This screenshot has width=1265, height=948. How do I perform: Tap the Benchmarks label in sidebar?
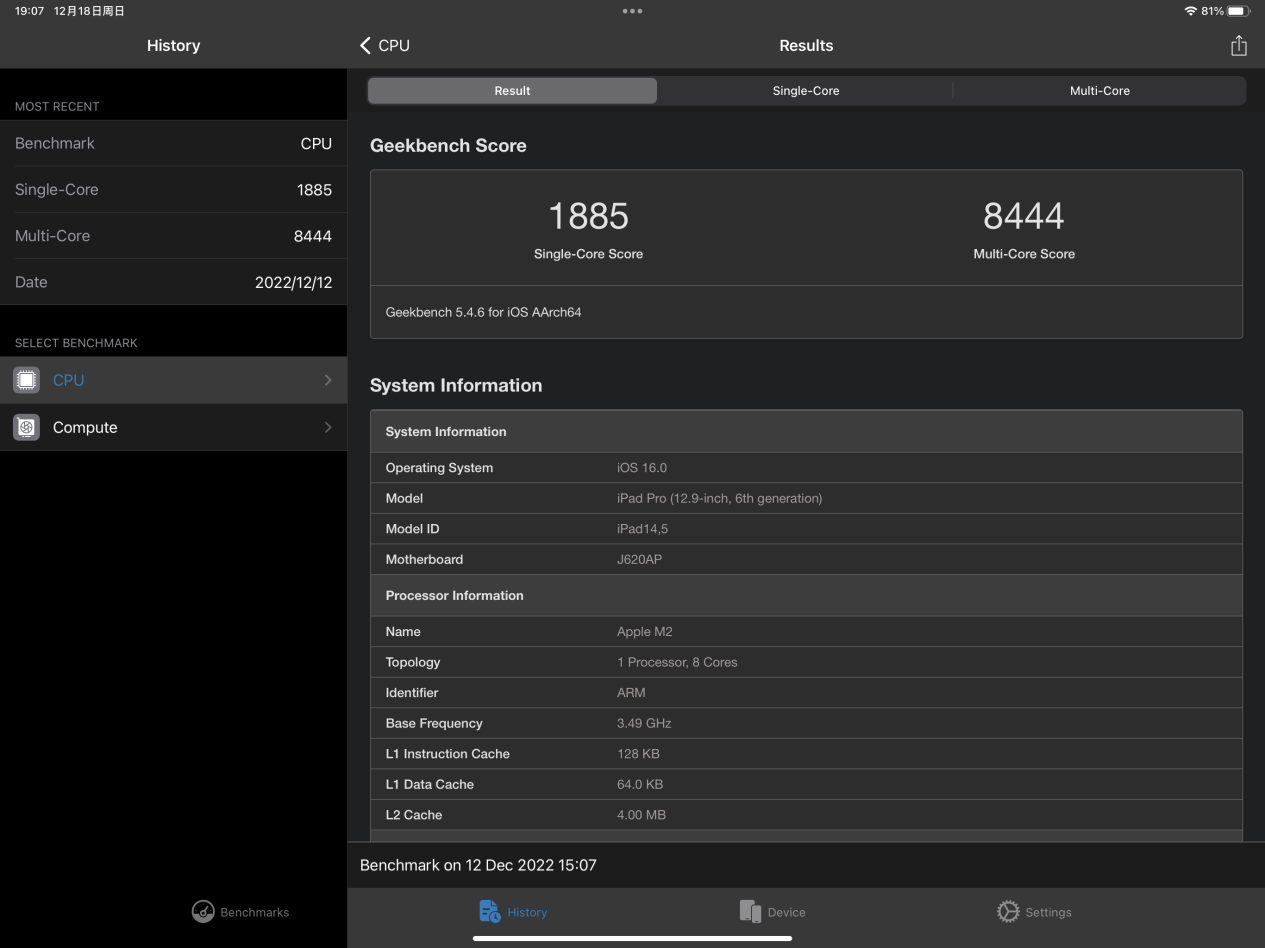coord(254,912)
